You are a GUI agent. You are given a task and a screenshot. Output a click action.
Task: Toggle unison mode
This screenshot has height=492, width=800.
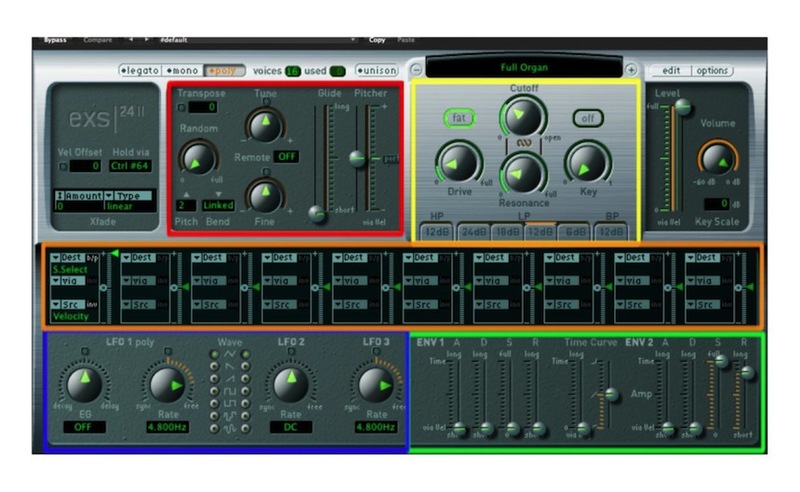[x=377, y=71]
